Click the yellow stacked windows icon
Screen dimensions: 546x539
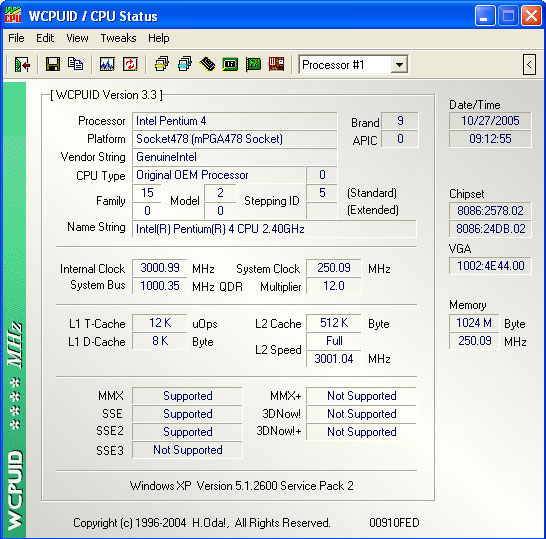coord(162,64)
